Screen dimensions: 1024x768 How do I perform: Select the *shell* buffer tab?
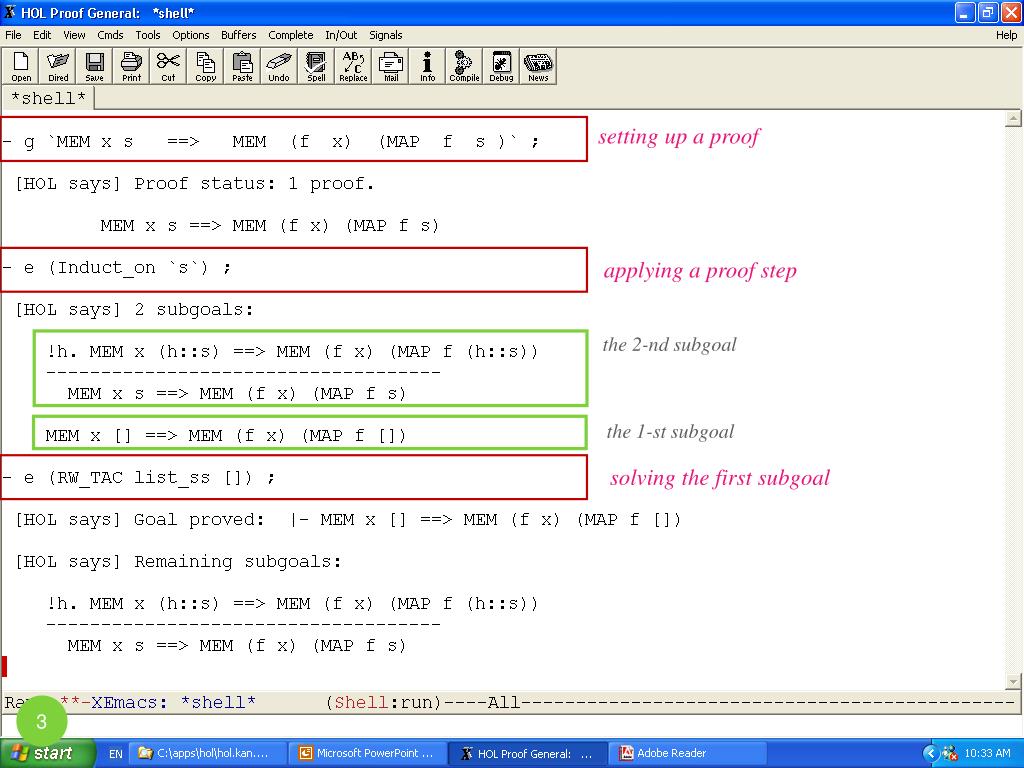coord(48,99)
